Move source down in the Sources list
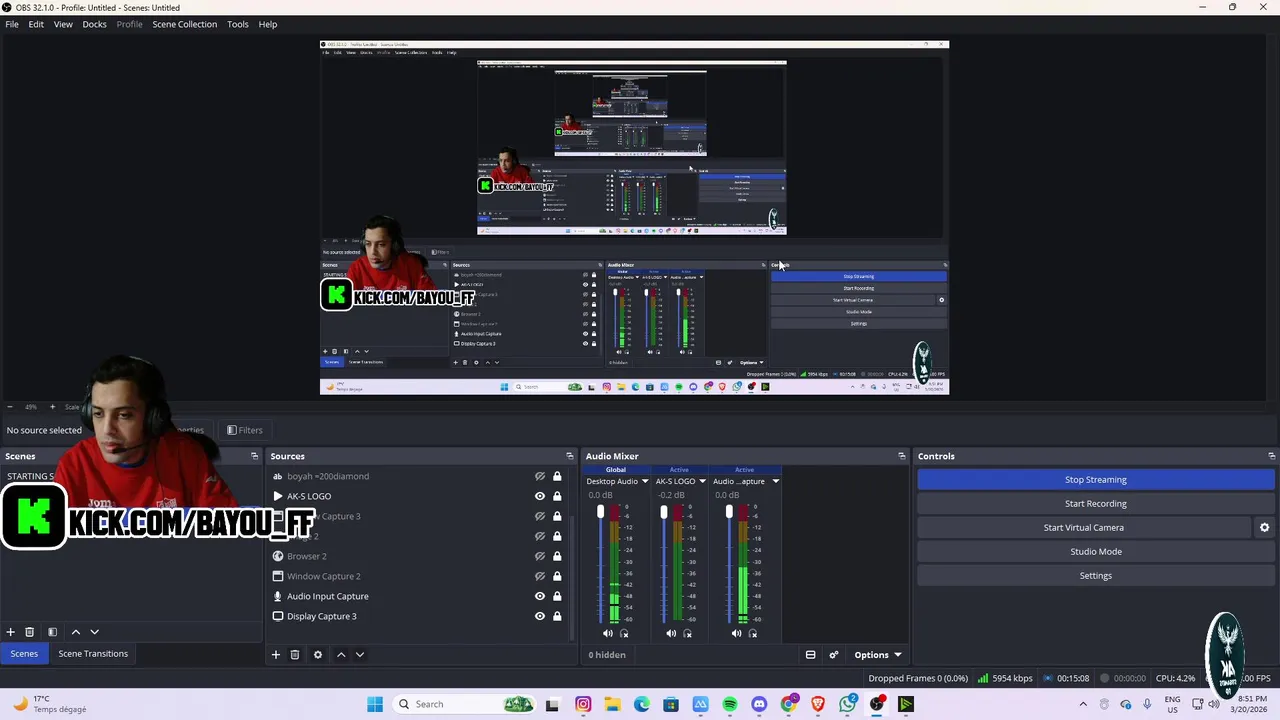The width and height of the screenshot is (1280, 720). click(x=360, y=655)
